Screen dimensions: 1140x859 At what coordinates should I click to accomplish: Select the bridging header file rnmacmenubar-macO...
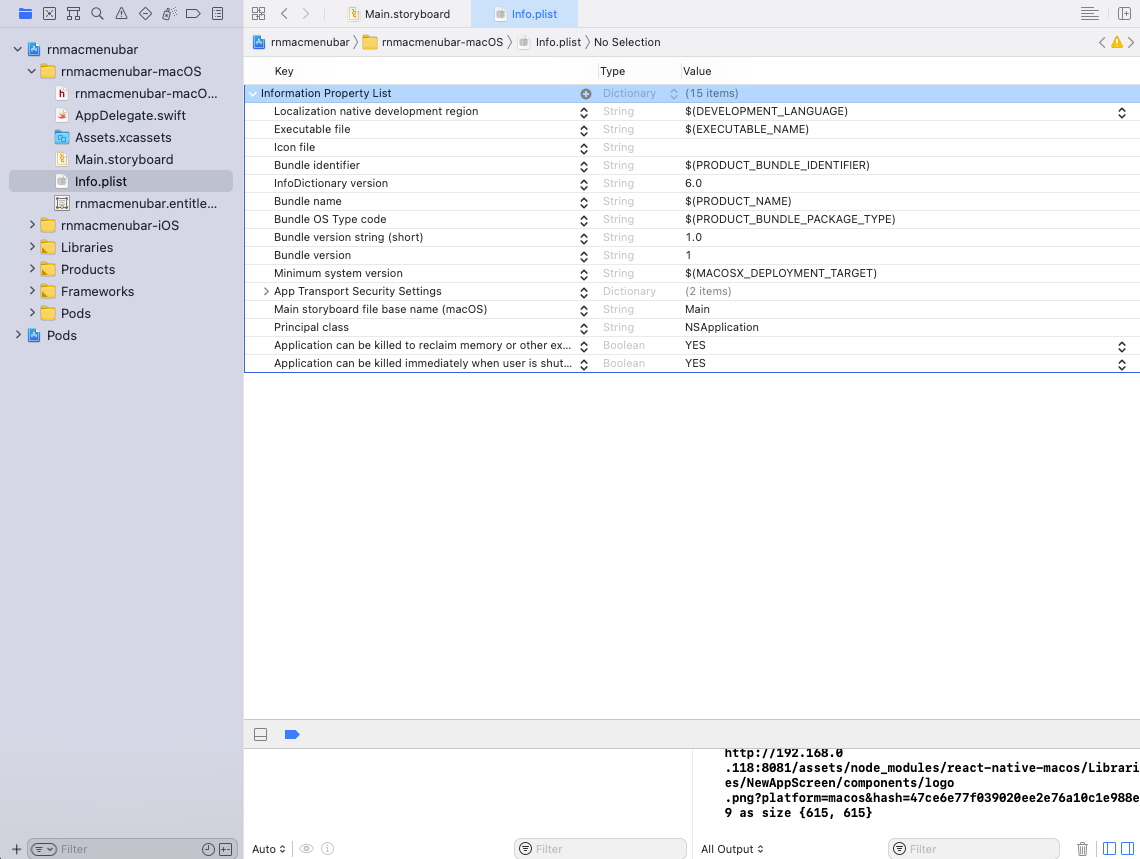[x=145, y=93]
